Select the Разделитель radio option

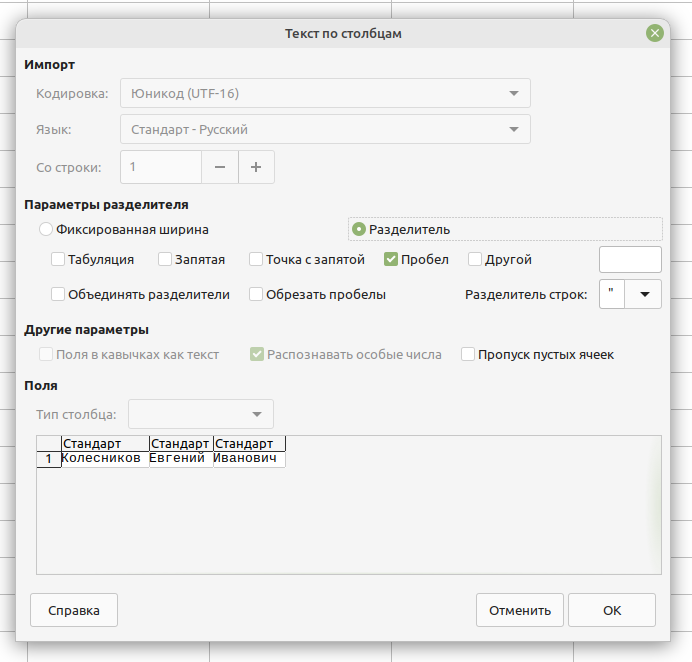pos(359,229)
